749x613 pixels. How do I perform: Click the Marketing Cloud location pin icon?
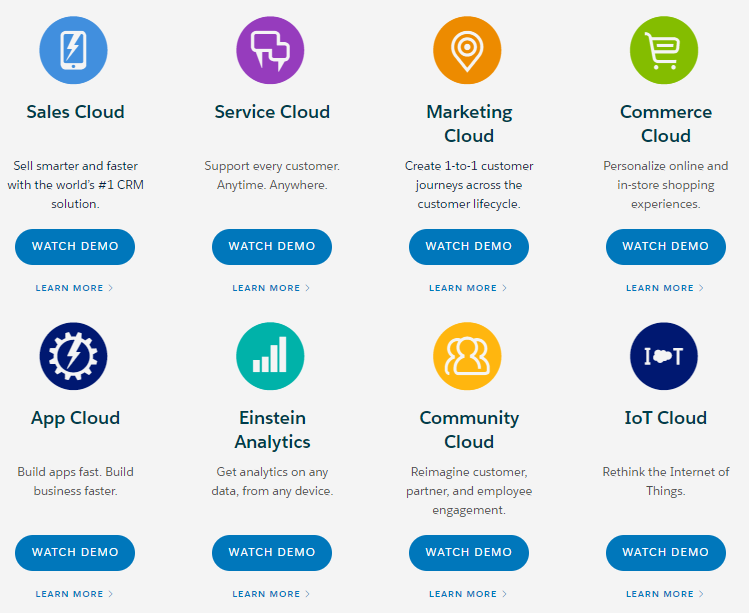[x=468, y=50]
